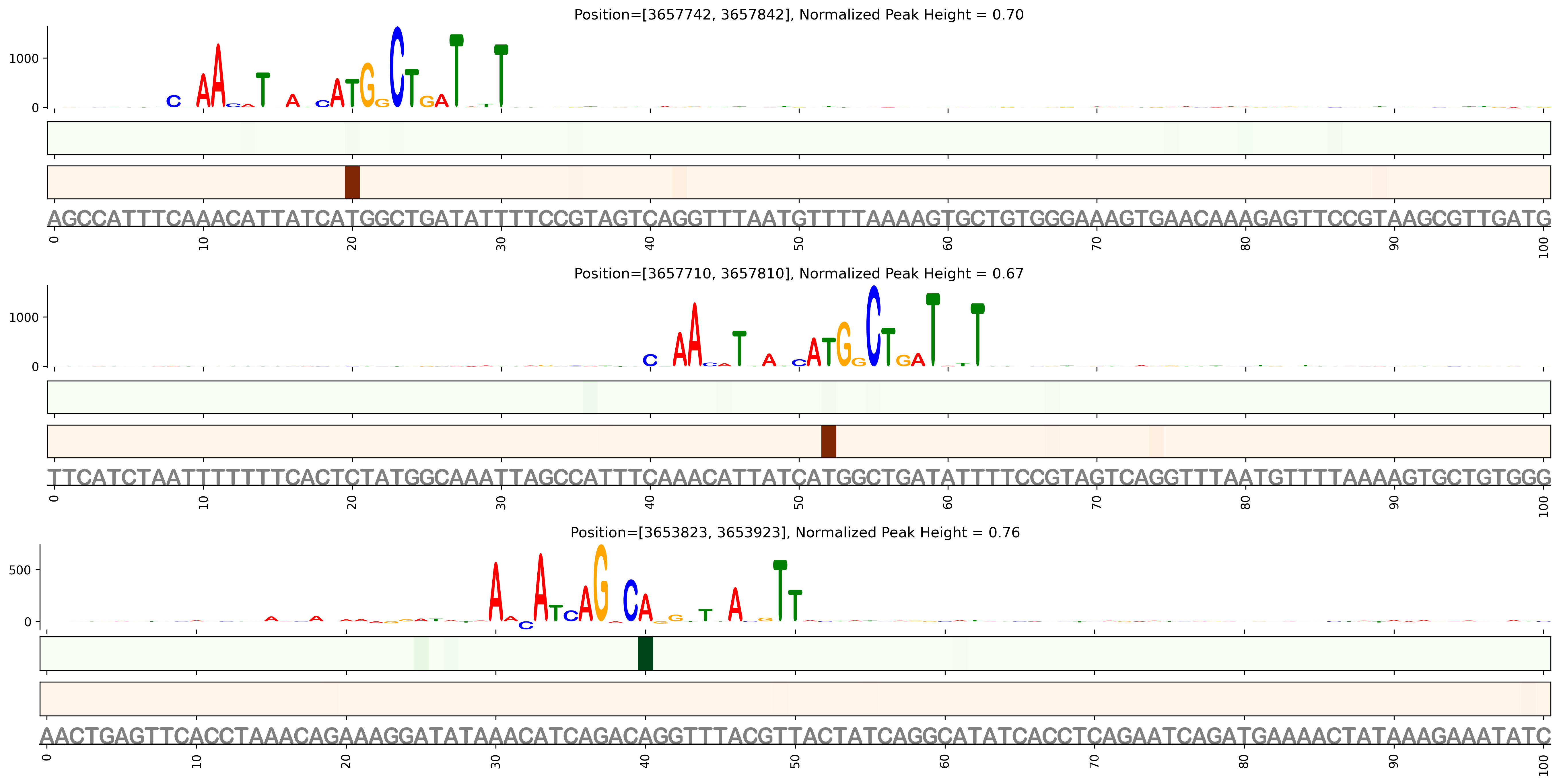Click x-axis label 100 under the top sequence
The height and width of the screenshot is (784, 1559).
pyautogui.click(x=1544, y=247)
